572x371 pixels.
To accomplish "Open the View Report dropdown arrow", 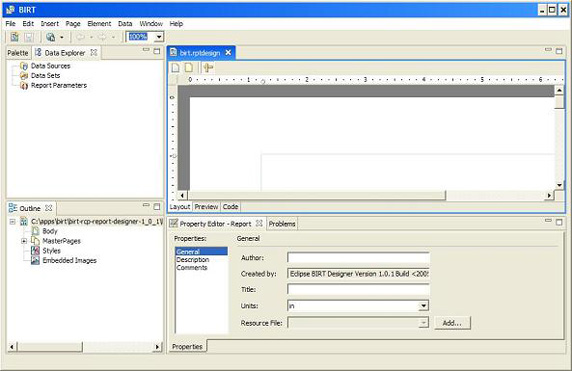I will [x=62, y=37].
